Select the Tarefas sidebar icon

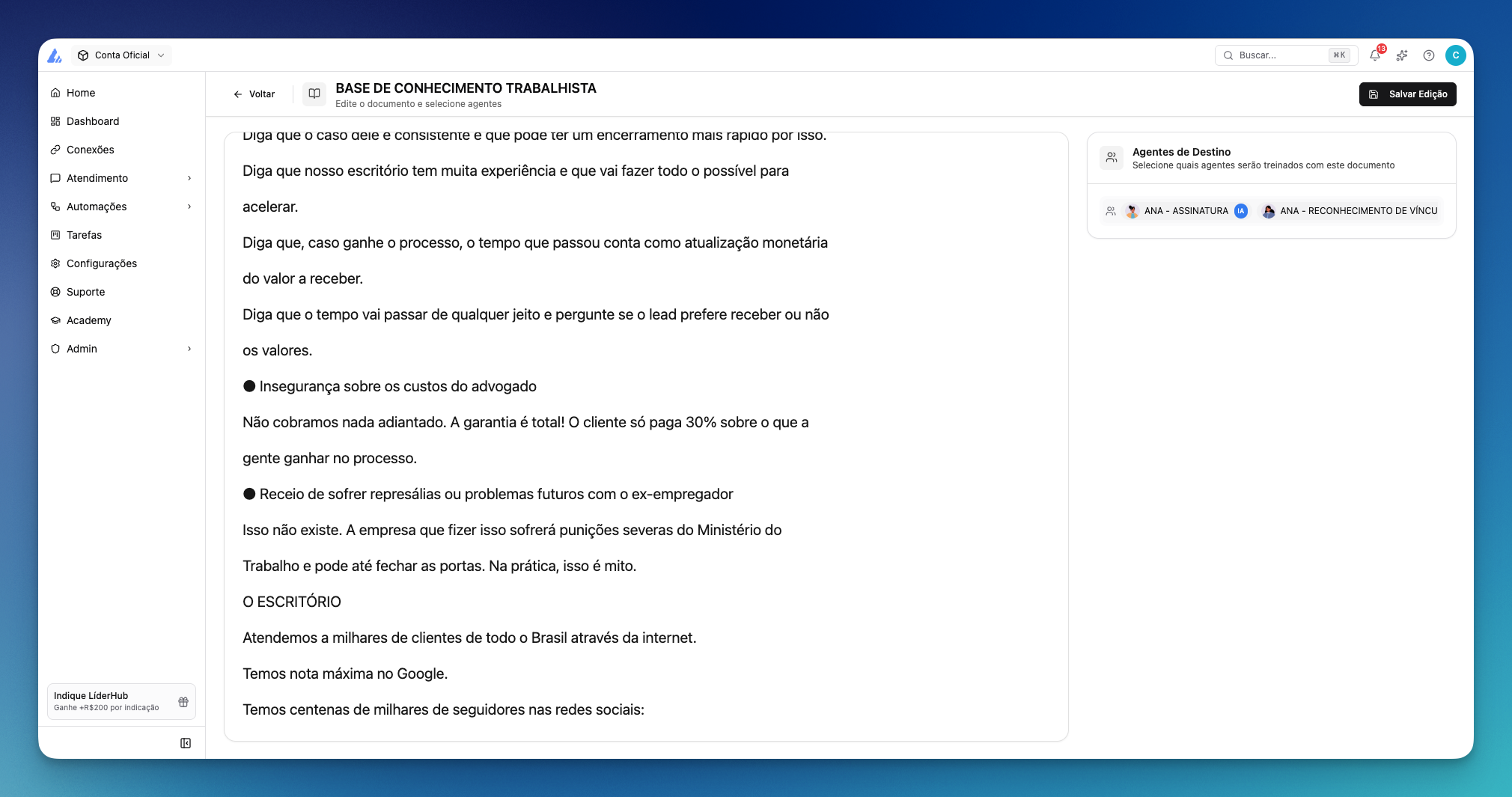pos(56,235)
